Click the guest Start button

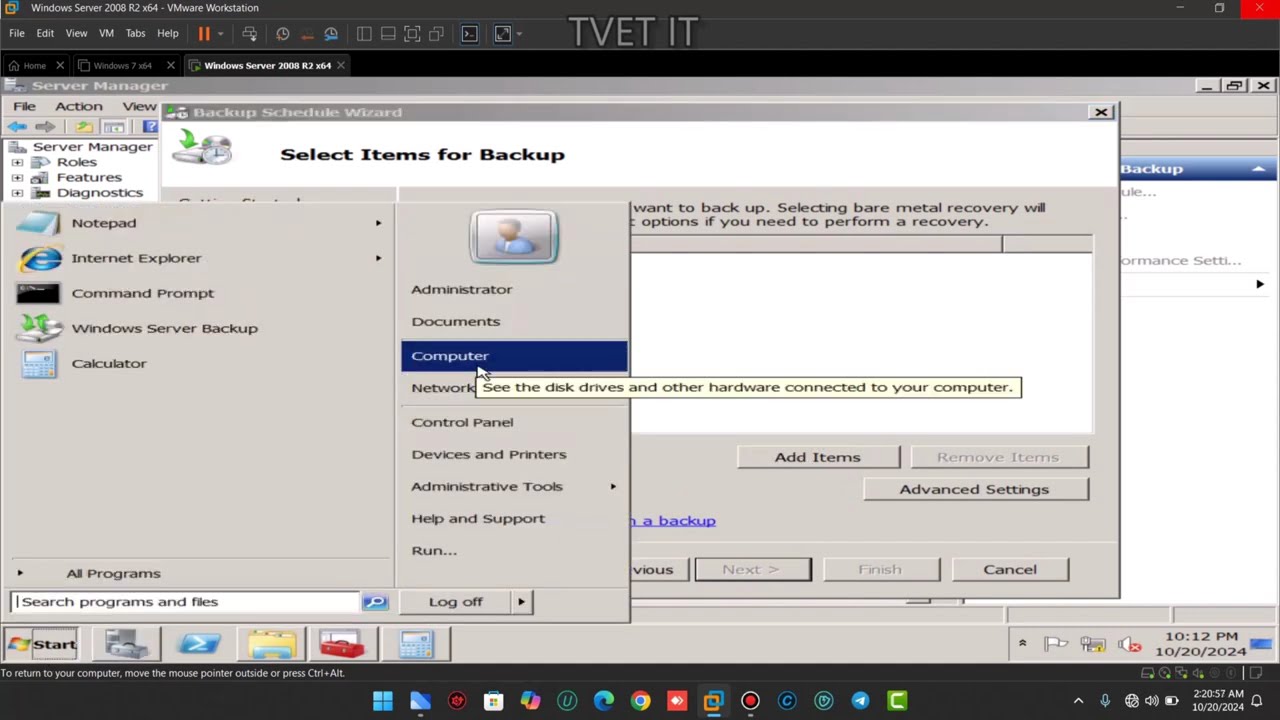coord(42,644)
